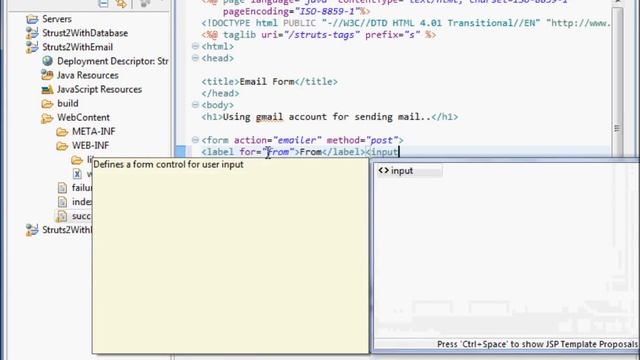The image size is (640, 360).
Task: Click the label for="from" code line
Action: tap(300, 152)
